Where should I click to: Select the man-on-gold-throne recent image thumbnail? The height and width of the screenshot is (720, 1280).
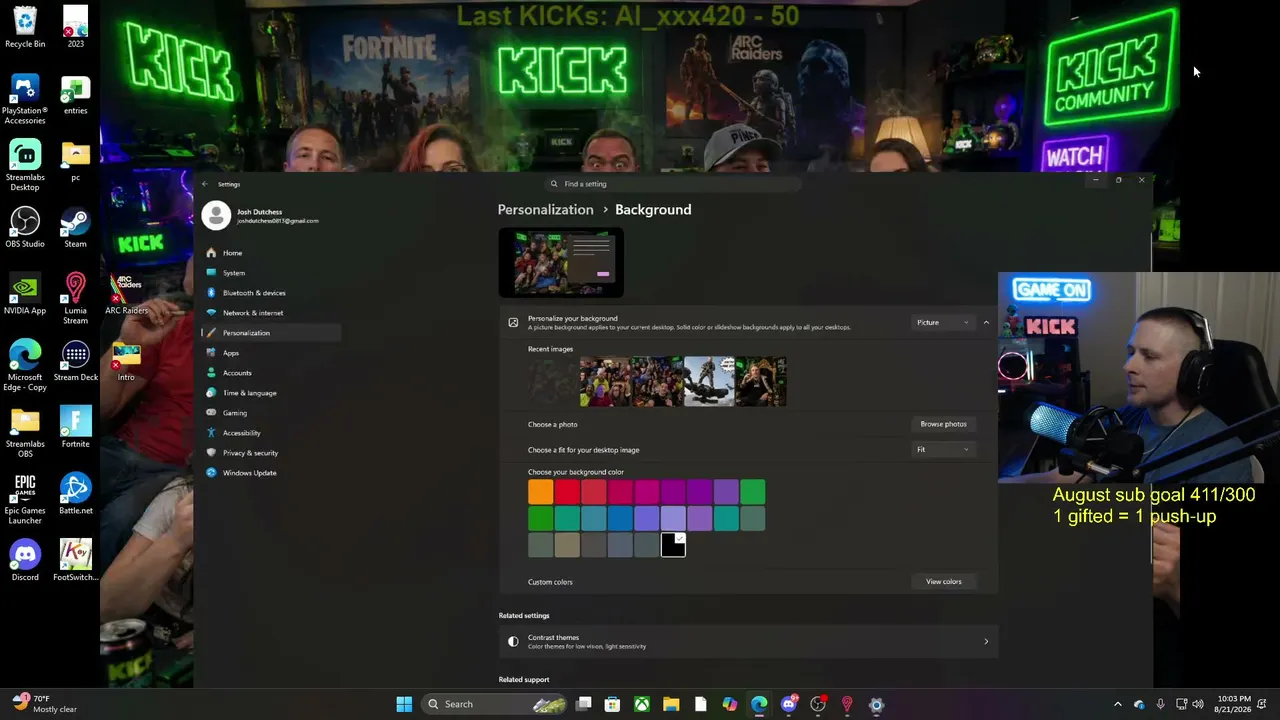click(761, 382)
